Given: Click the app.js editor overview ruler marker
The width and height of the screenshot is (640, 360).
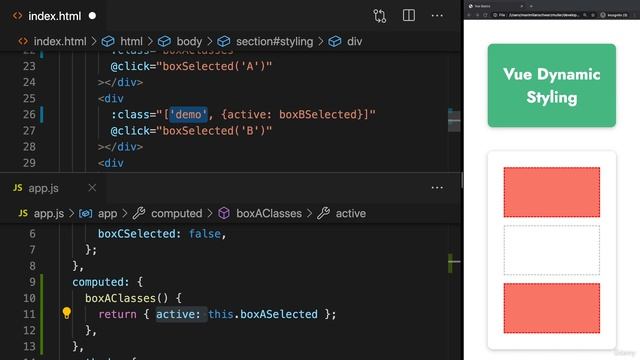Looking at the screenshot, I should [451, 263].
